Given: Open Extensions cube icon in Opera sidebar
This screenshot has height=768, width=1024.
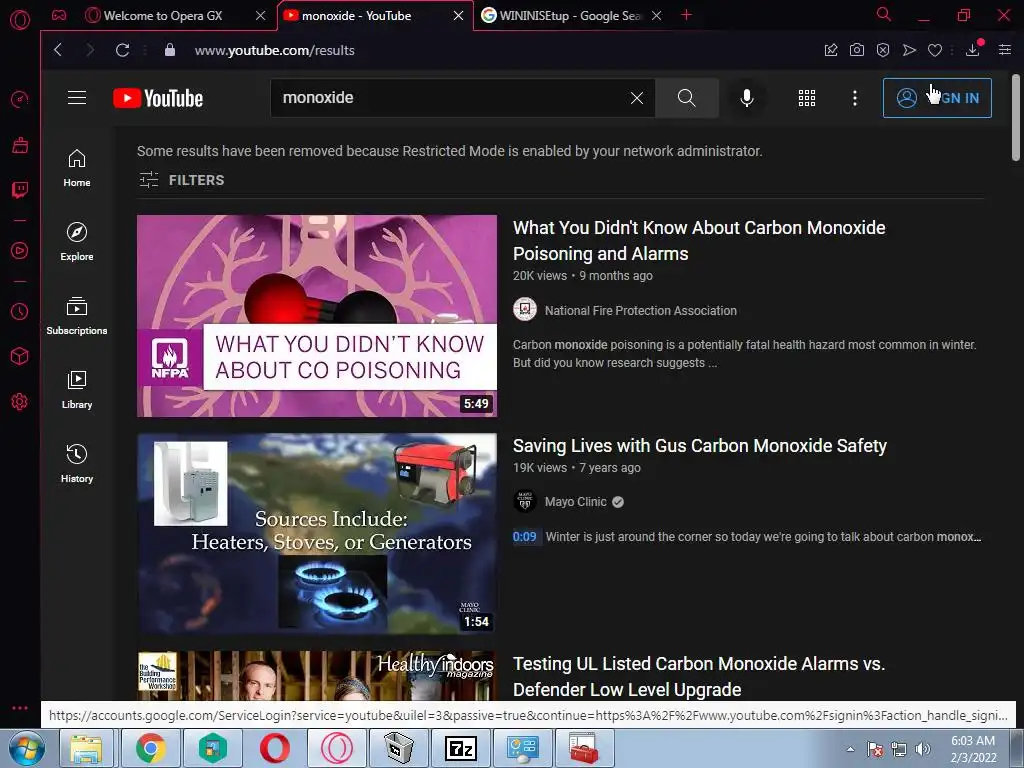Looking at the screenshot, I should 20,356.
